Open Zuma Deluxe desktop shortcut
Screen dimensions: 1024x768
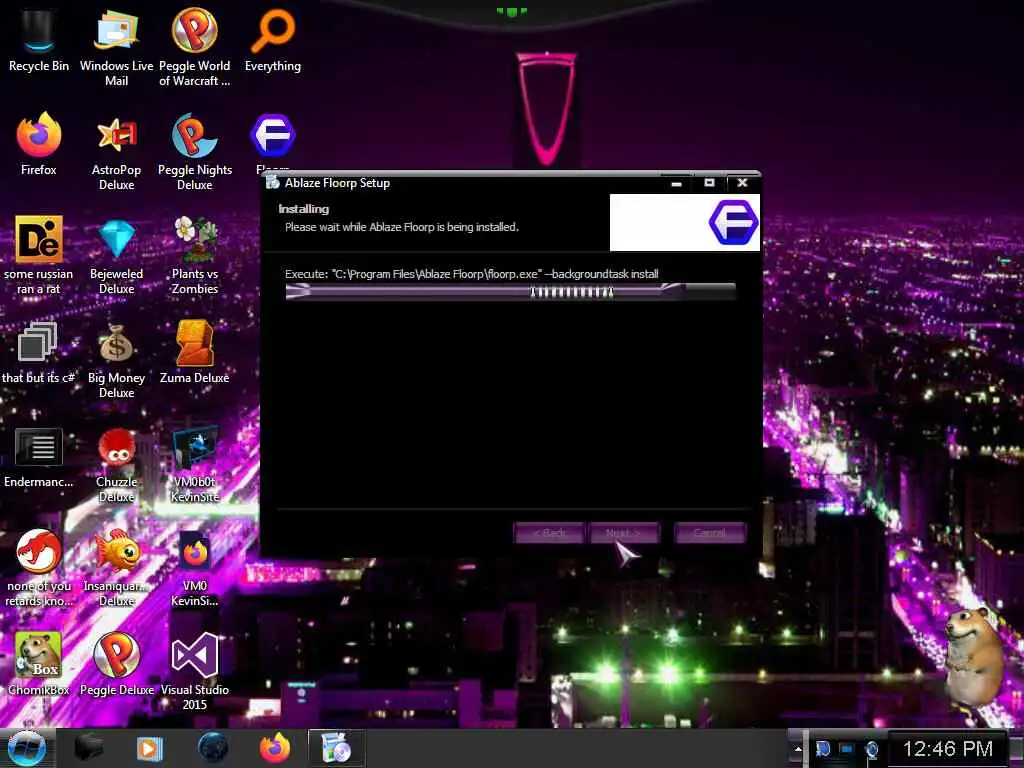(x=195, y=353)
